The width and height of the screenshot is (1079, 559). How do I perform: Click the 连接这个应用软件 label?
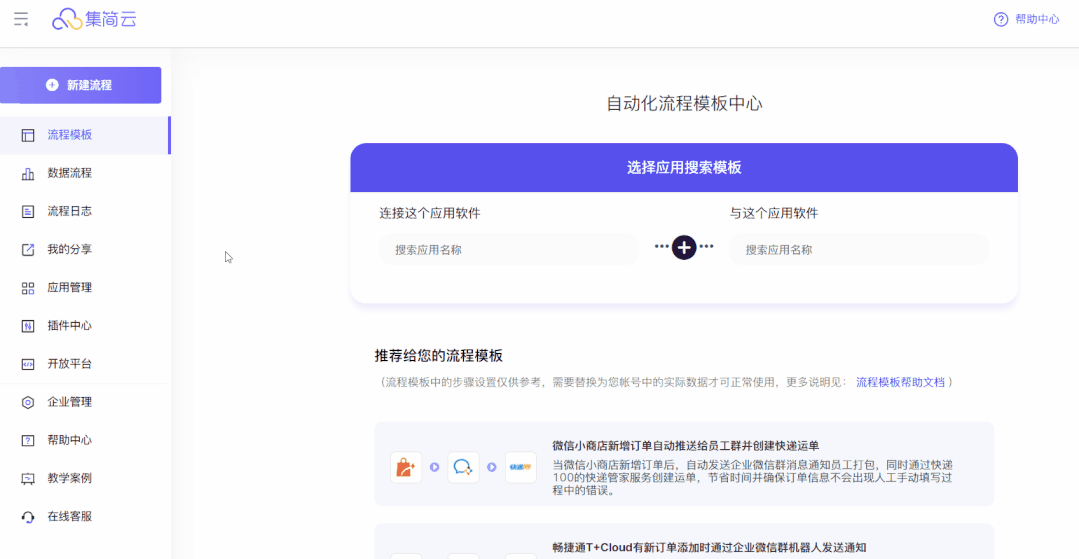[430, 213]
